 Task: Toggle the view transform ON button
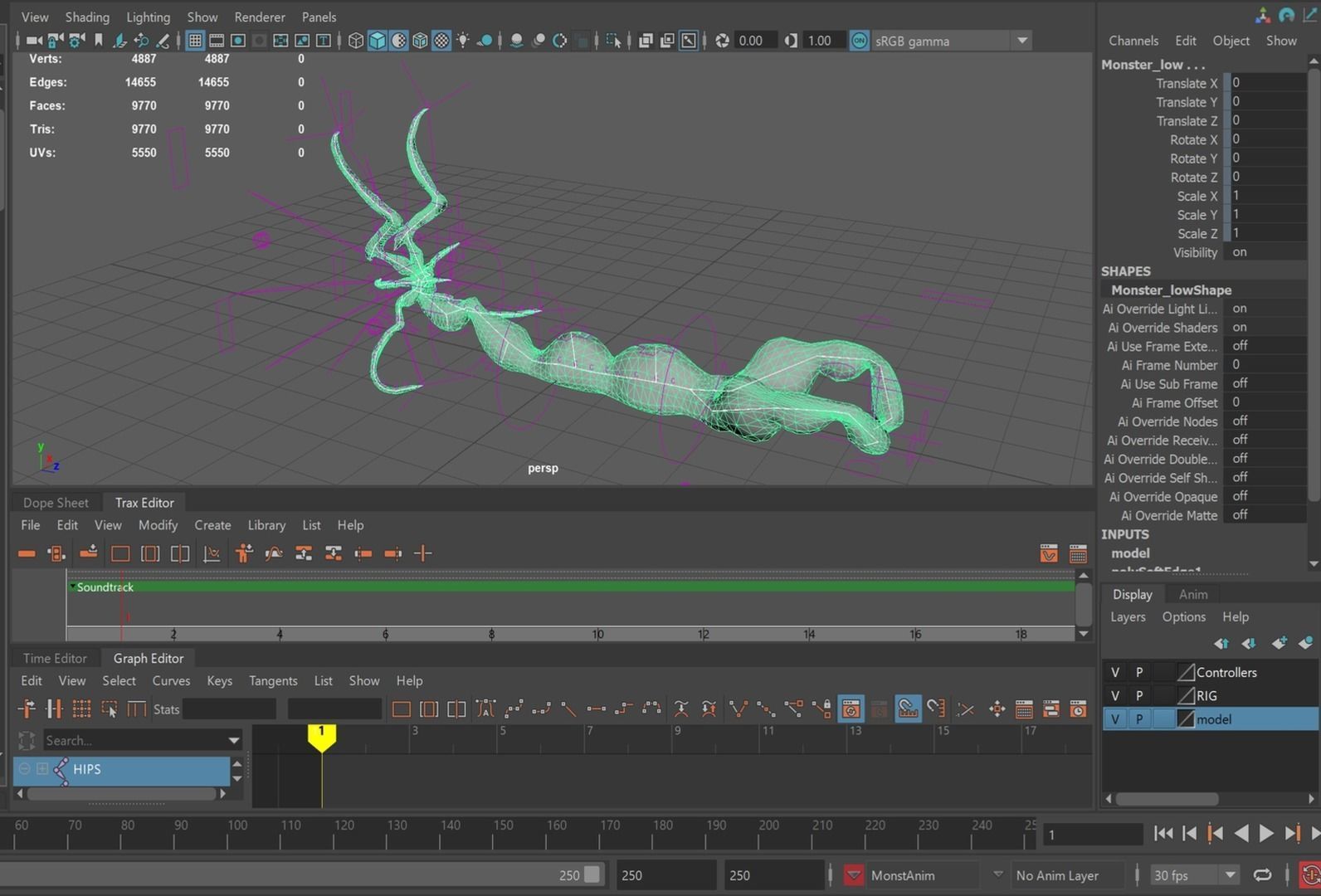[860, 40]
